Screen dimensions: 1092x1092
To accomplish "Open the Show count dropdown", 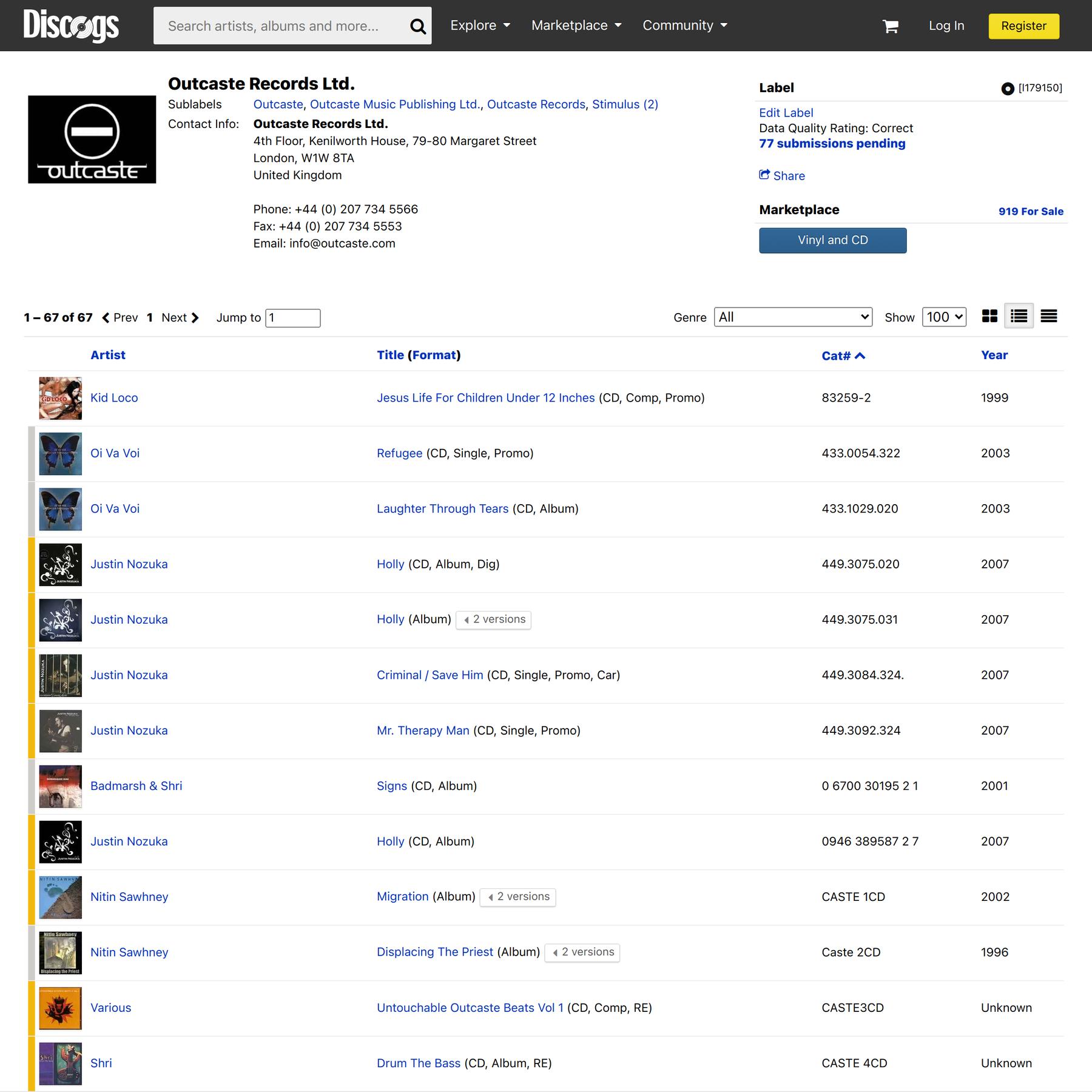I will pyautogui.click(x=944, y=317).
